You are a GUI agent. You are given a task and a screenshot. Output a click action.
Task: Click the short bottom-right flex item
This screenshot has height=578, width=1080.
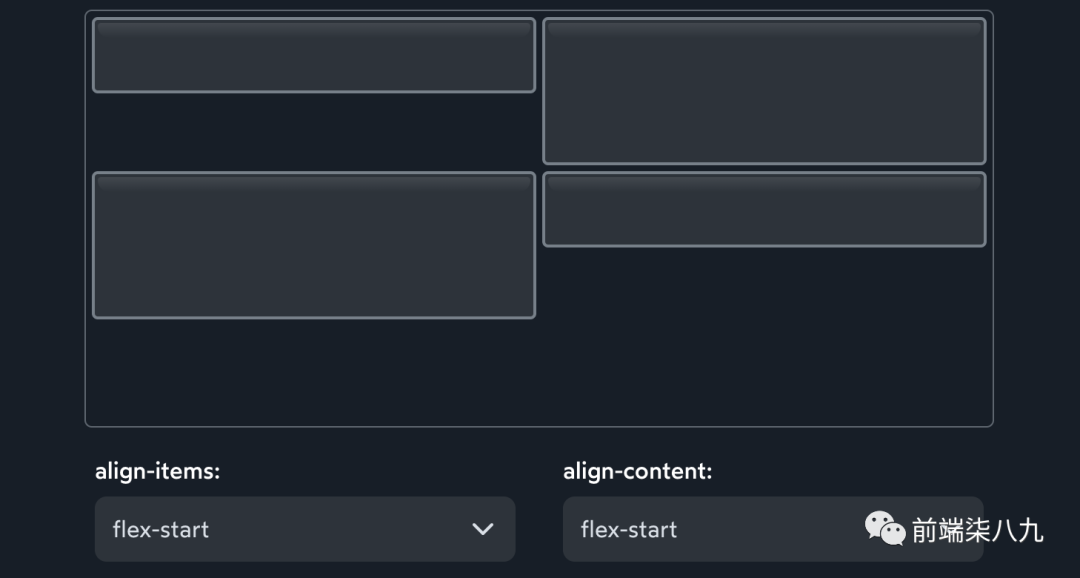click(x=764, y=209)
